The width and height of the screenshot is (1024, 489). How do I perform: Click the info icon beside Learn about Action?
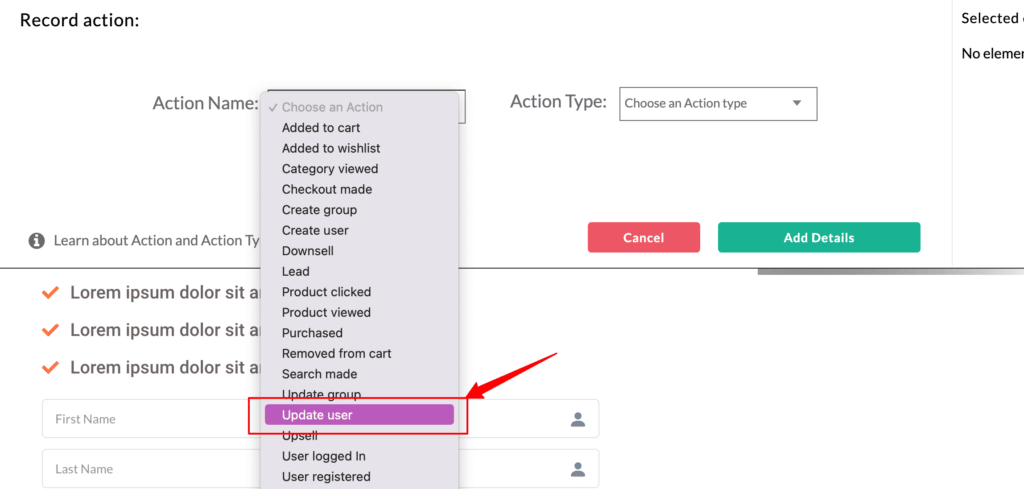coord(37,241)
